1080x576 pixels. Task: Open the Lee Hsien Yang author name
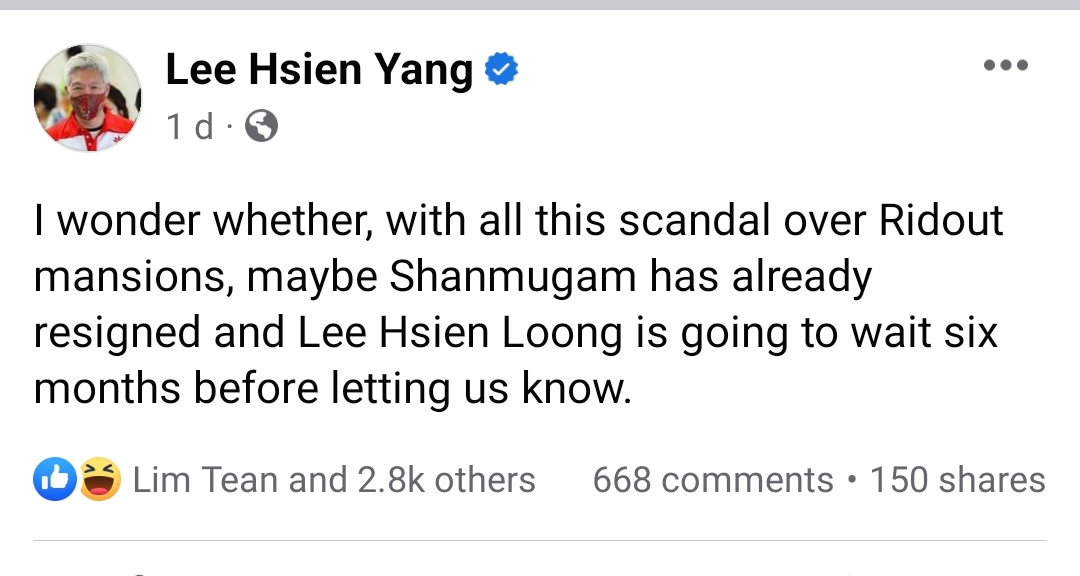[x=319, y=70]
